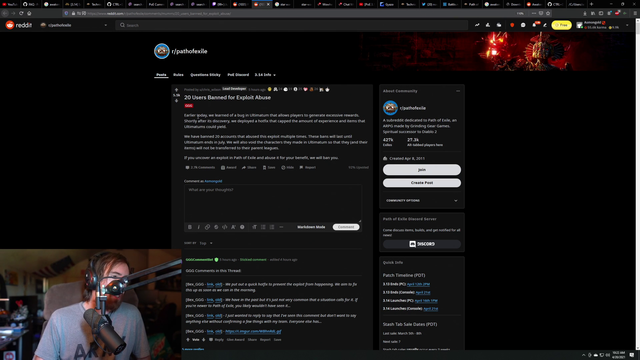Select the Posts tab
640x360 pixels.
tap(161, 75)
